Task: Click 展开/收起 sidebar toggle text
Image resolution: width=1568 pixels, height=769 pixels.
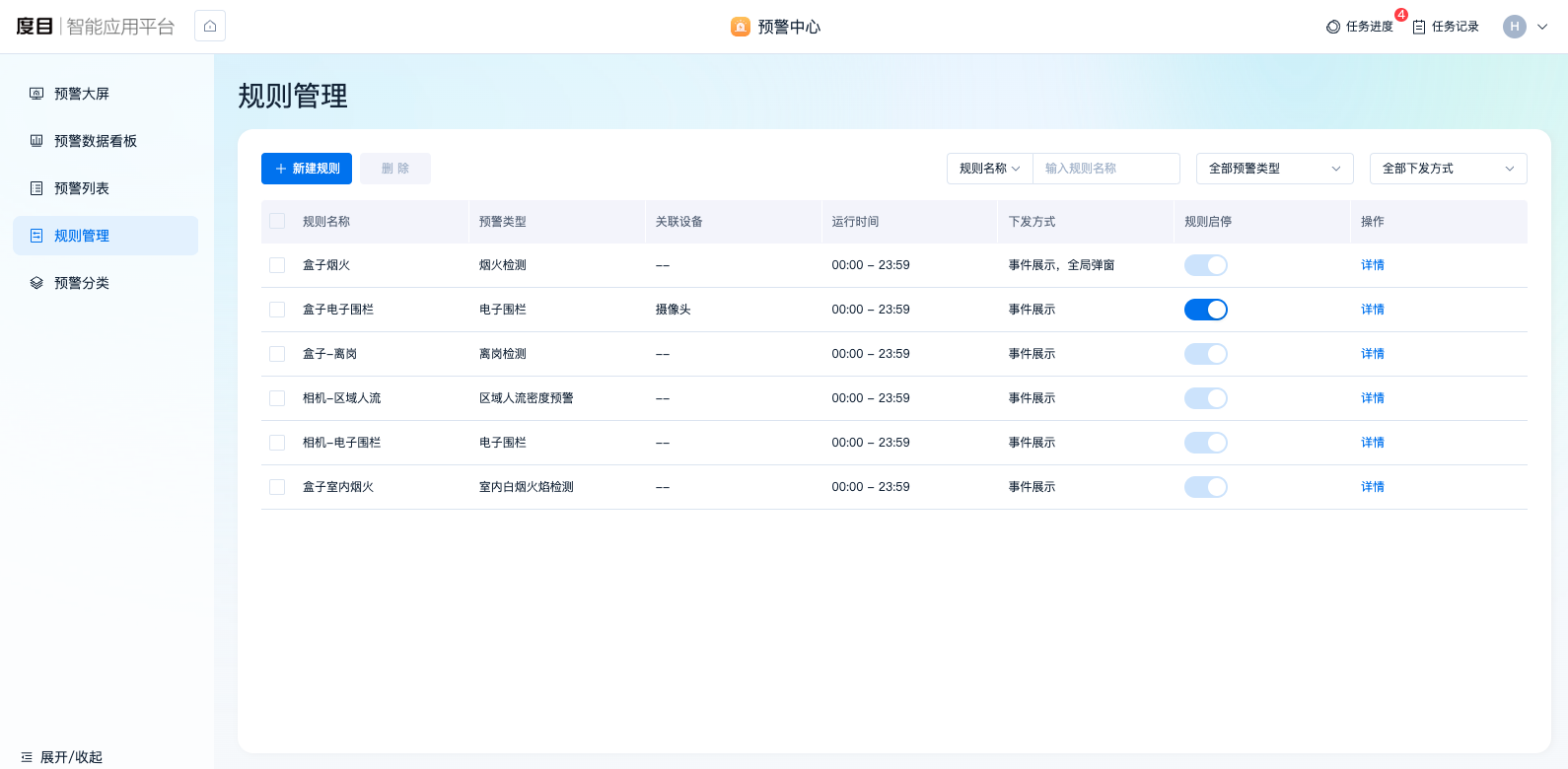Action: point(71,757)
